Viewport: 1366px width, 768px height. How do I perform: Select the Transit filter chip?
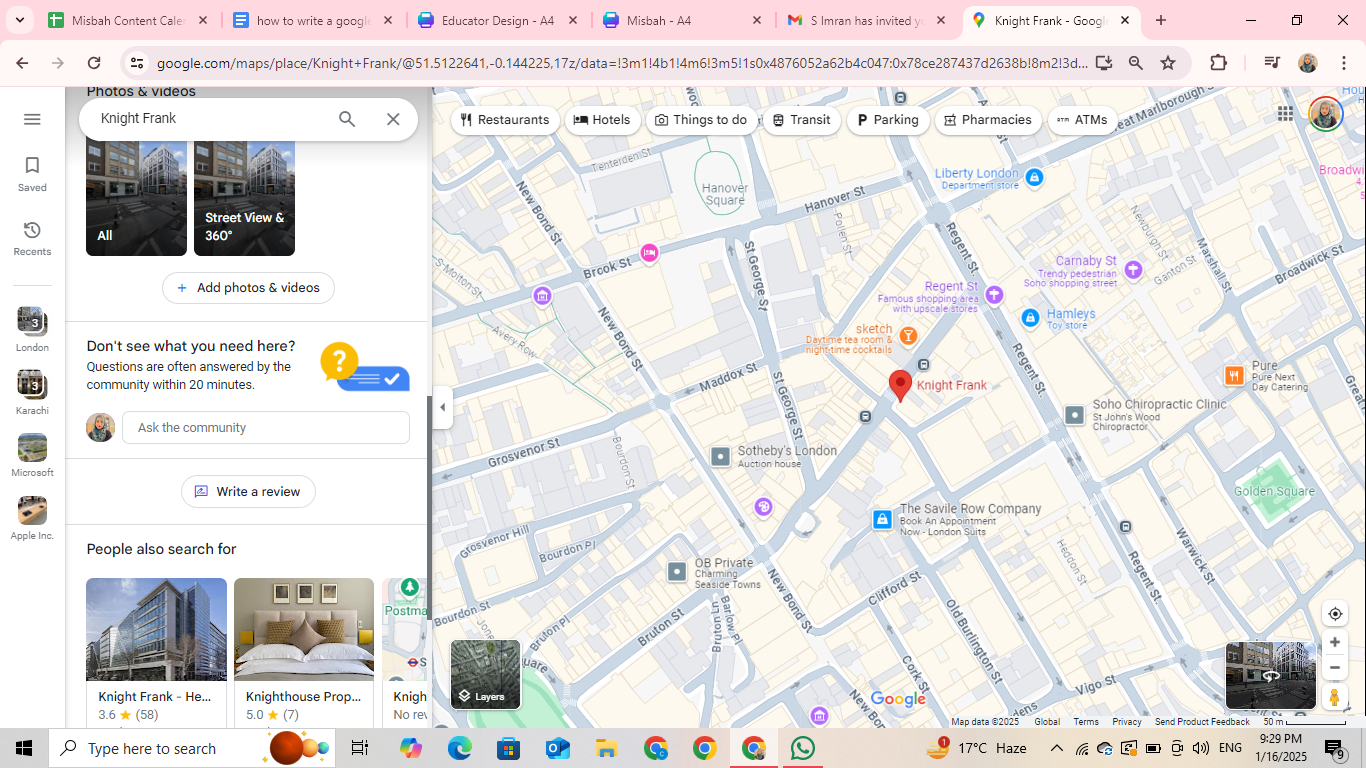pos(802,120)
